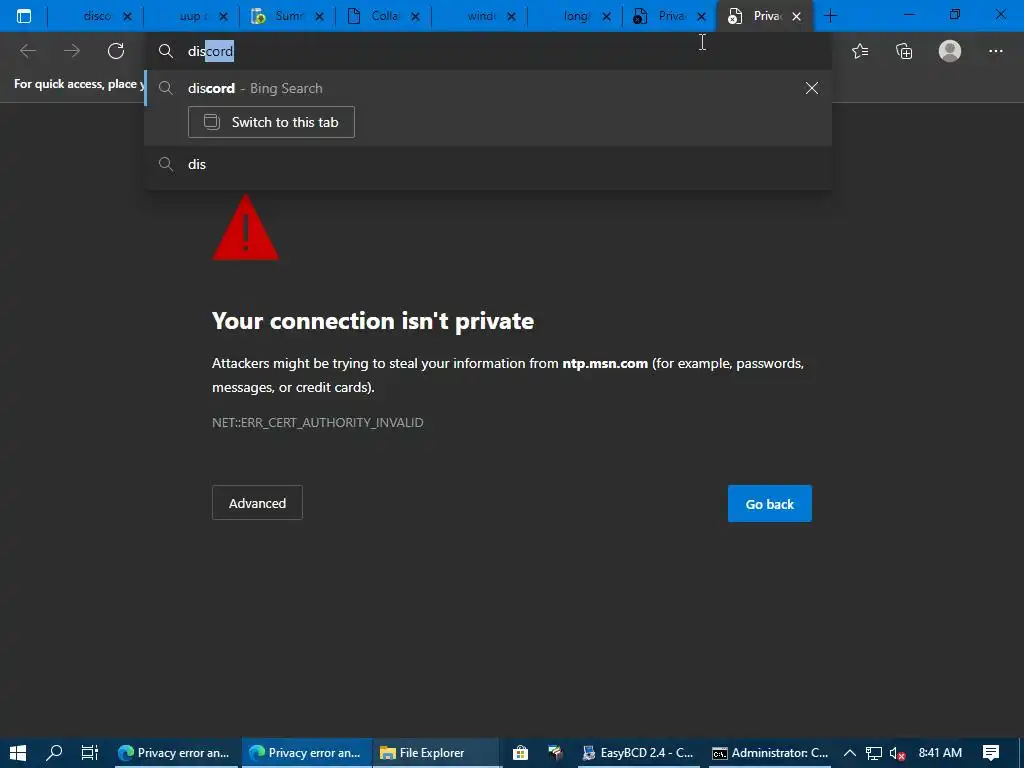The height and width of the screenshot is (768, 1024).
Task: Close the 'windo' tab
Action: (x=511, y=17)
